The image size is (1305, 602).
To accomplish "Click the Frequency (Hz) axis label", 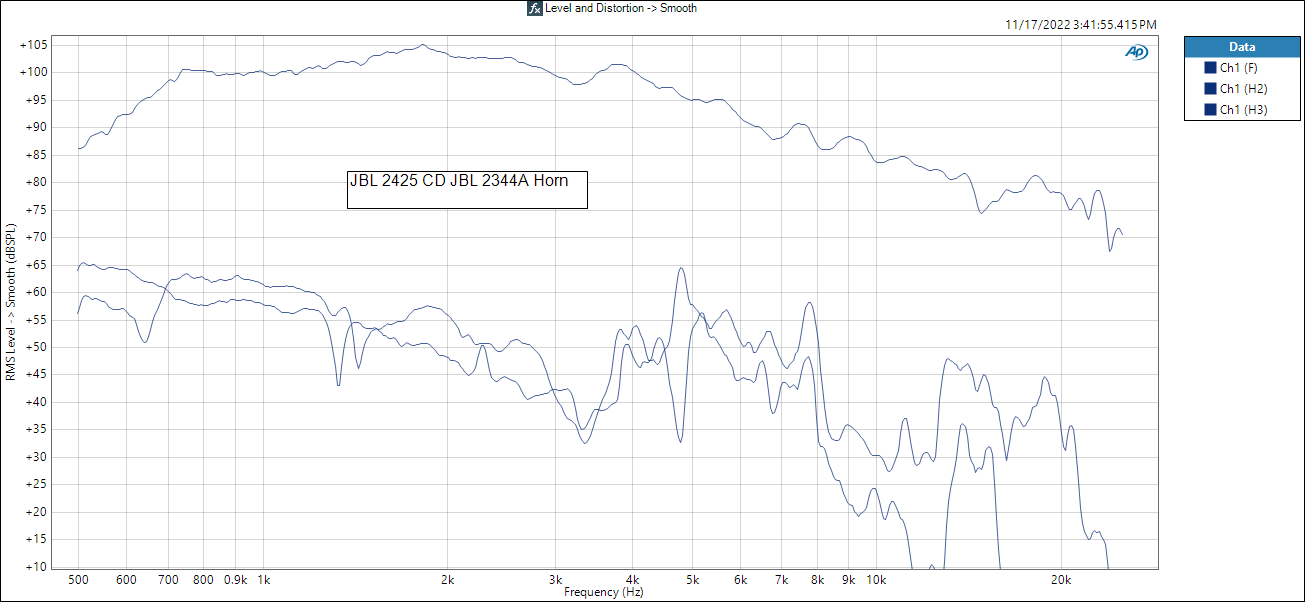I will pyautogui.click(x=604, y=592).
